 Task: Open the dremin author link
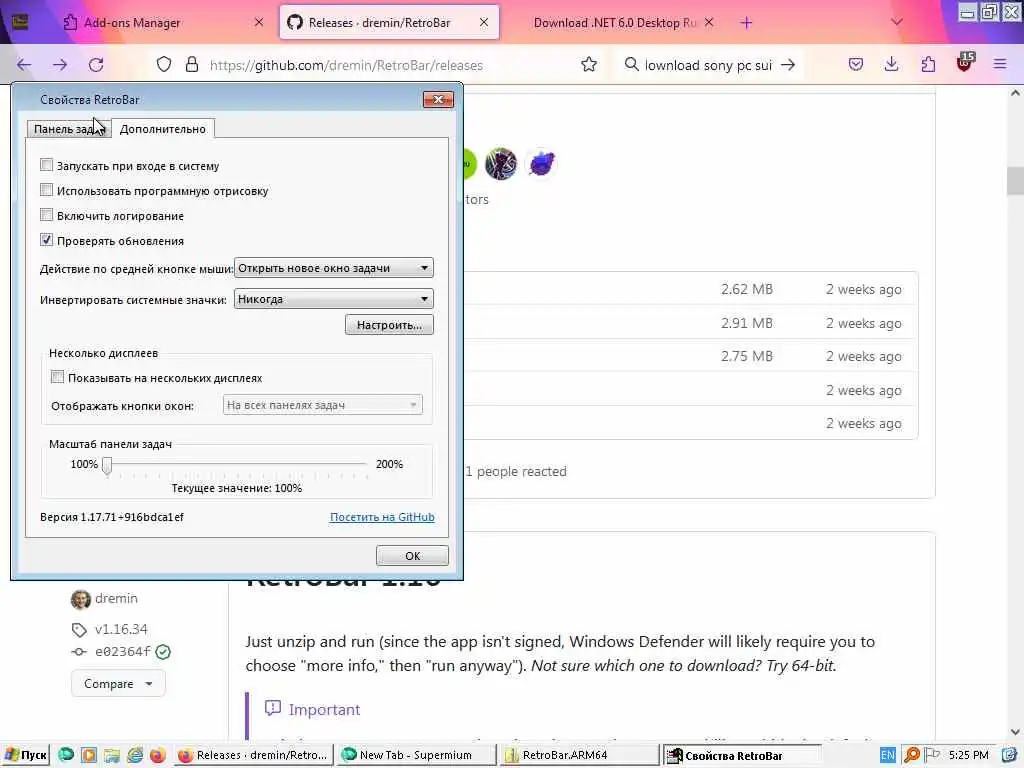coord(116,598)
